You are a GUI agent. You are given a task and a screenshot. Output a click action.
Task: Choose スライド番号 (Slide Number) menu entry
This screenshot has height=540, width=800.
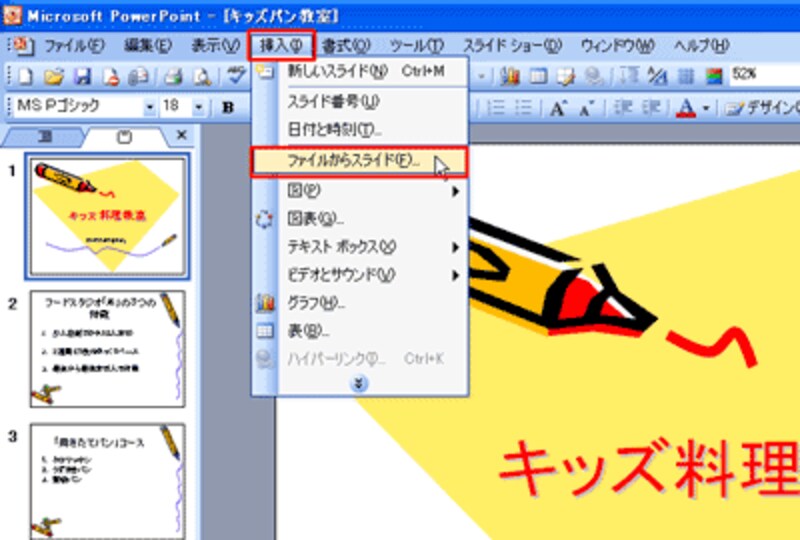[x=360, y=102]
